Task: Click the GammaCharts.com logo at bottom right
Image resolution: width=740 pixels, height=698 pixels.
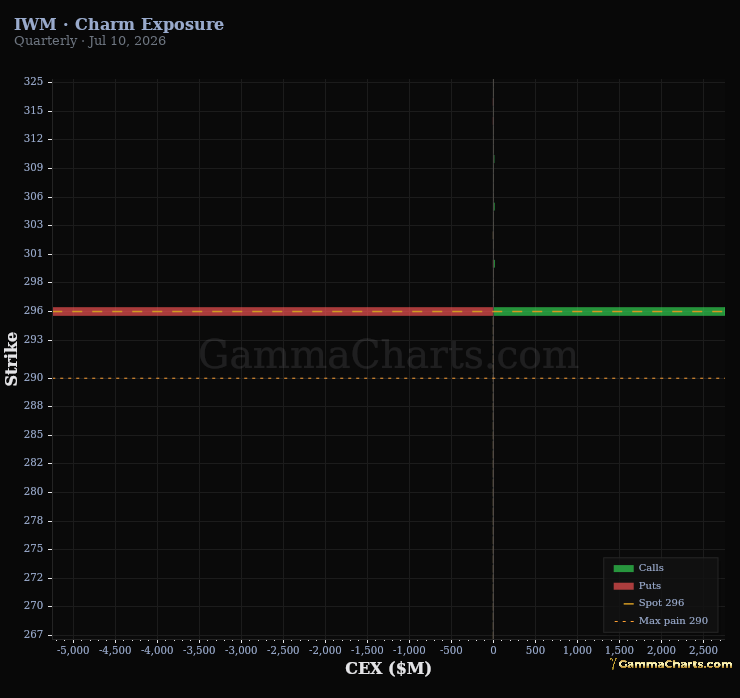Action: click(x=671, y=664)
